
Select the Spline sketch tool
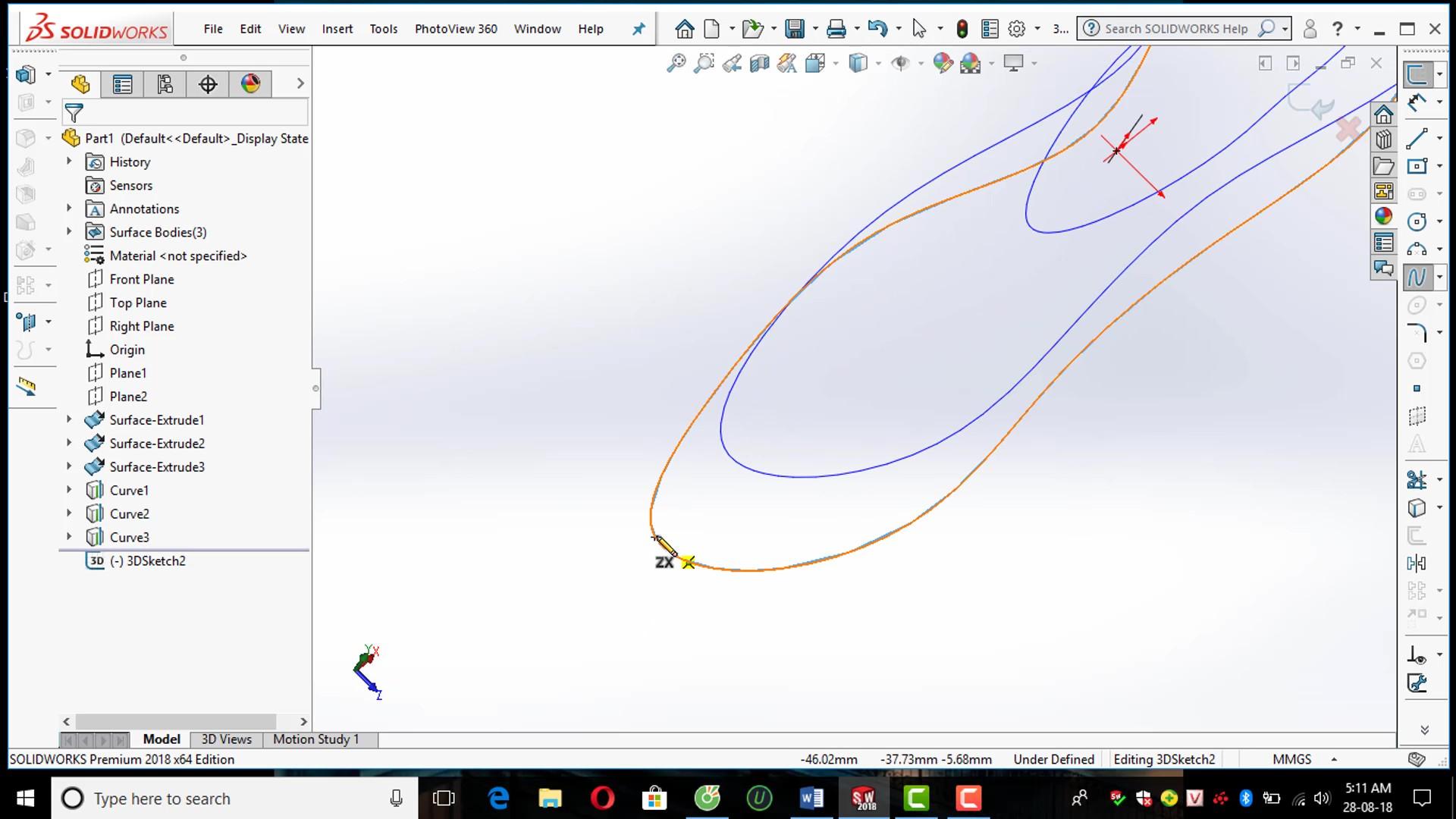click(x=1416, y=278)
